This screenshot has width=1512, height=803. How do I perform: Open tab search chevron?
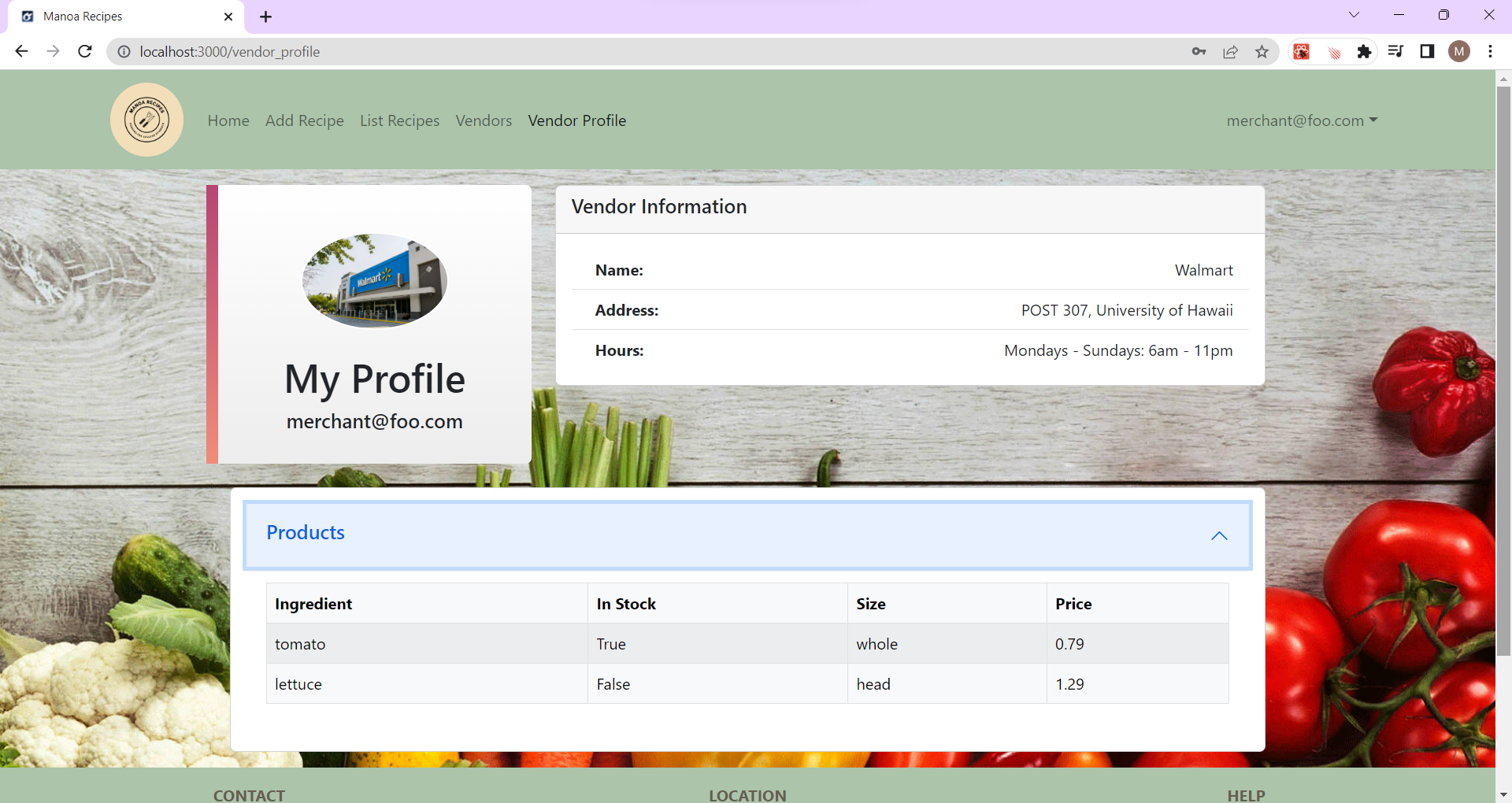pos(1354,15)
